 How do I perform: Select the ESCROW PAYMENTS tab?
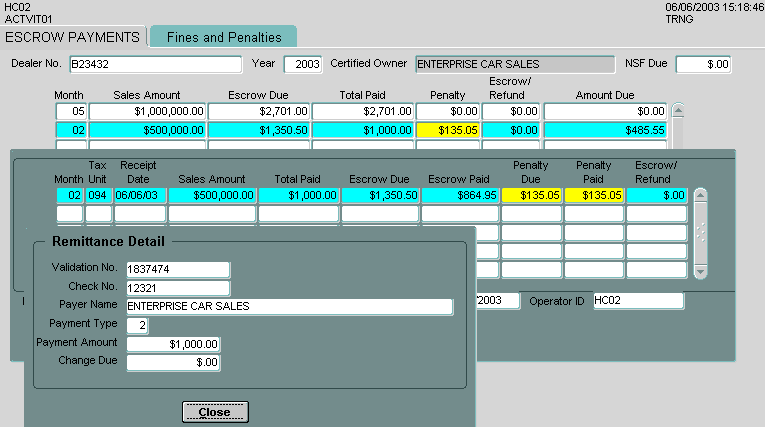pos(73,37)
